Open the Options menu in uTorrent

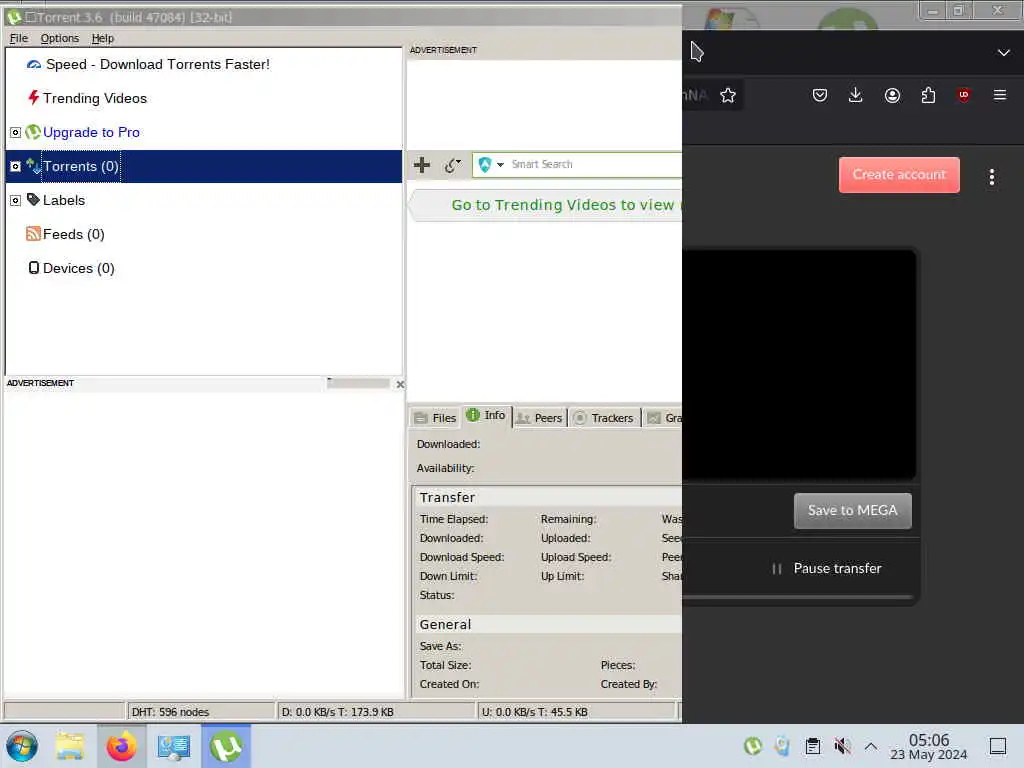click(59, 39)
